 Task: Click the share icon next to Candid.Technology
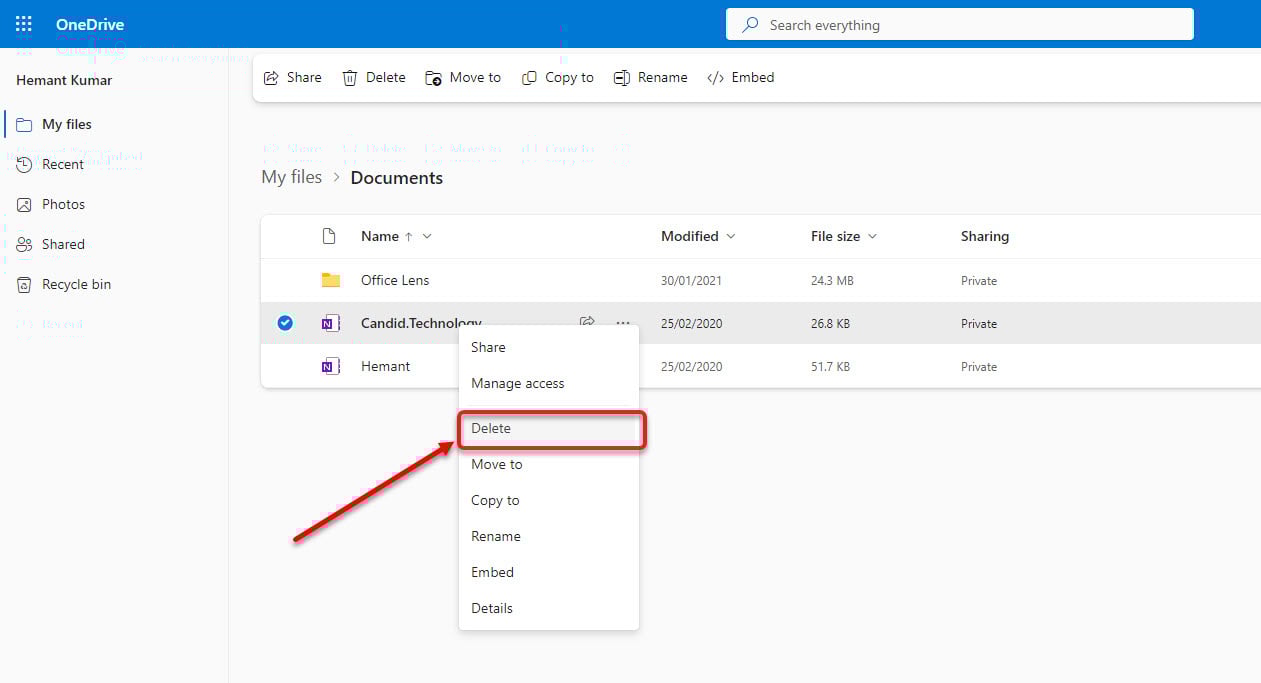[x=587, y=322]
